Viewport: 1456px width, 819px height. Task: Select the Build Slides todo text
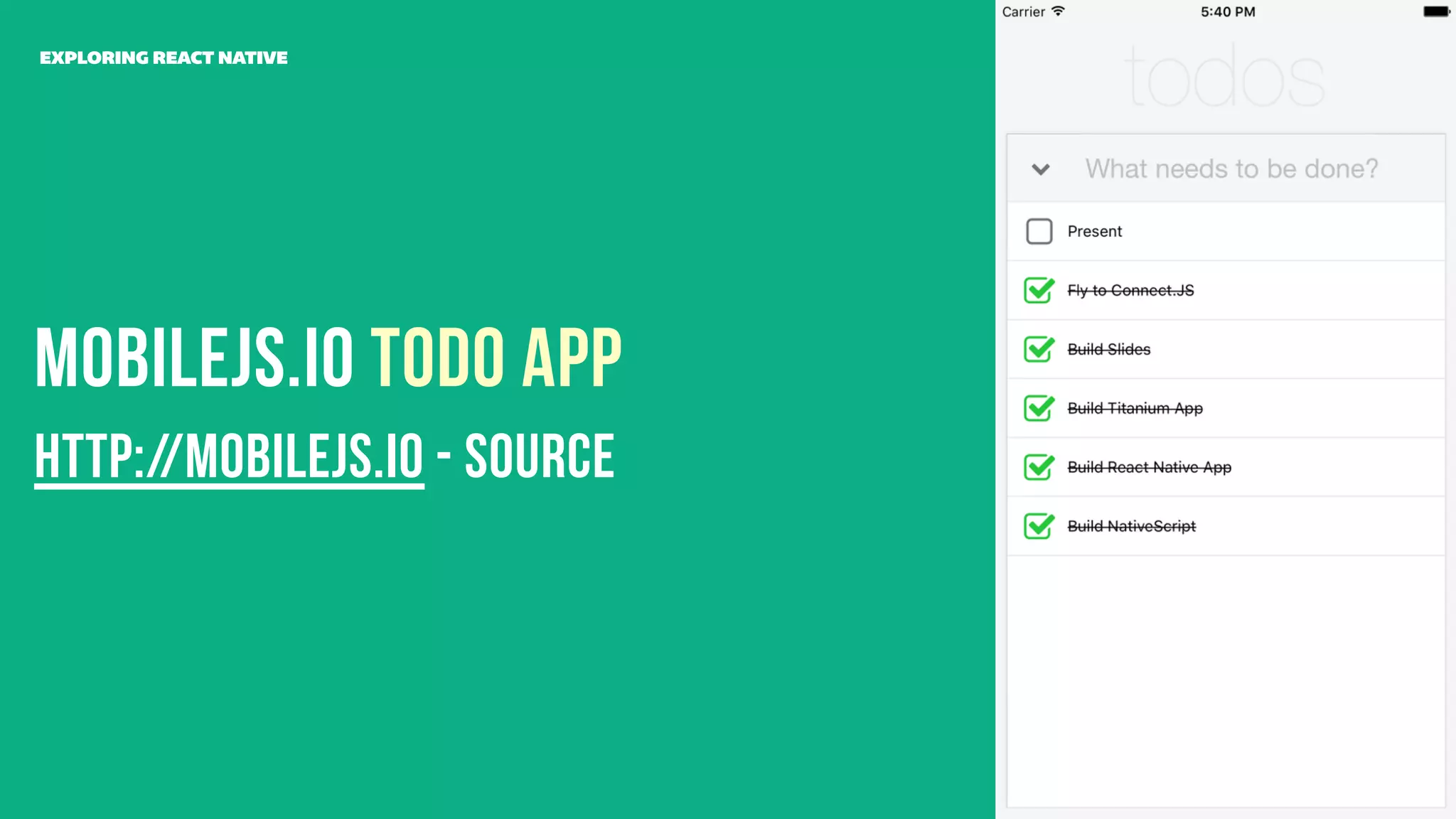(1108, 349)
